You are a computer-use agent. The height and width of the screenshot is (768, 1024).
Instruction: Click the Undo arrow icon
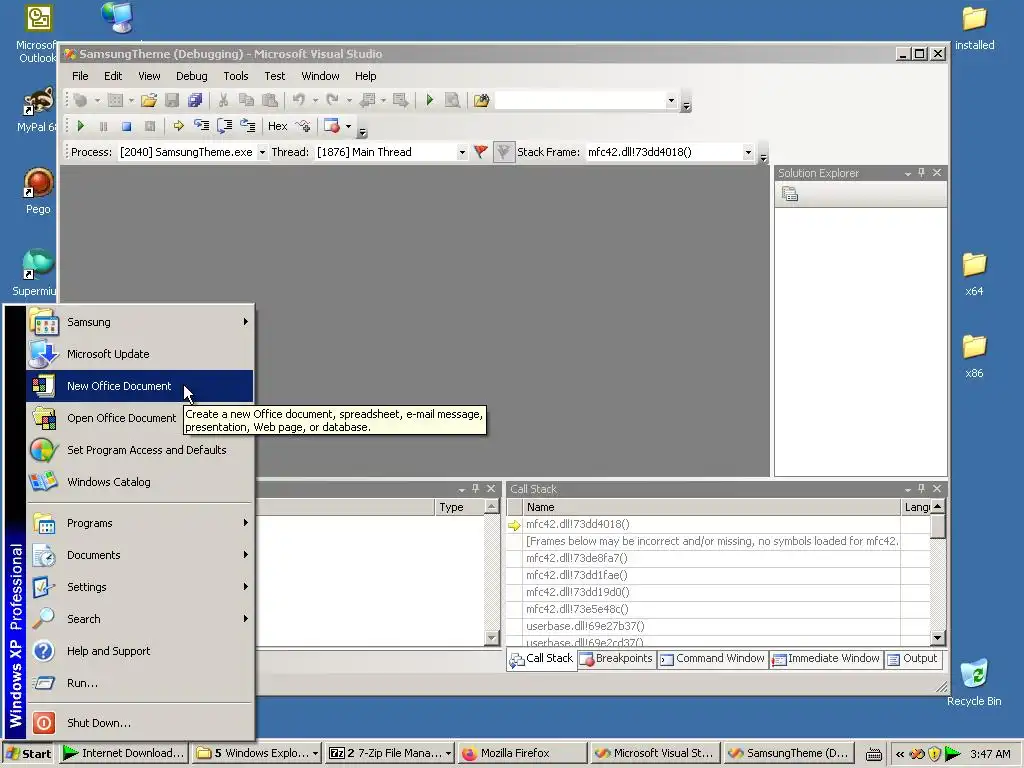[298, 100]
